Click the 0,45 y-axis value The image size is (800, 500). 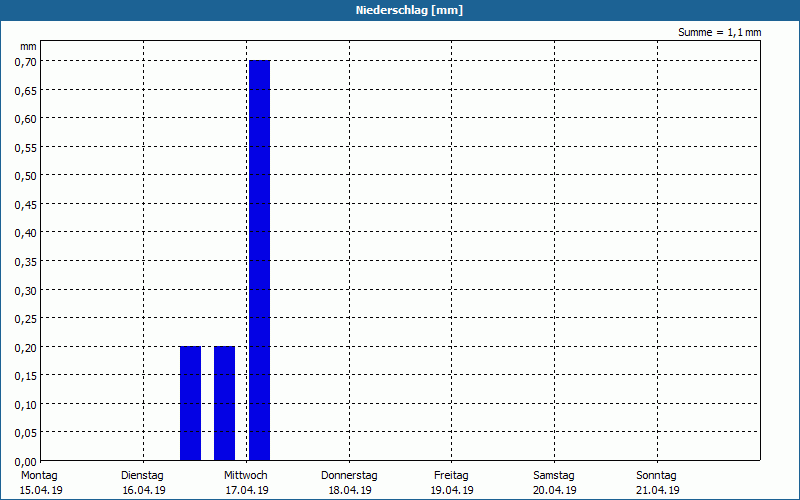(26, 205)
